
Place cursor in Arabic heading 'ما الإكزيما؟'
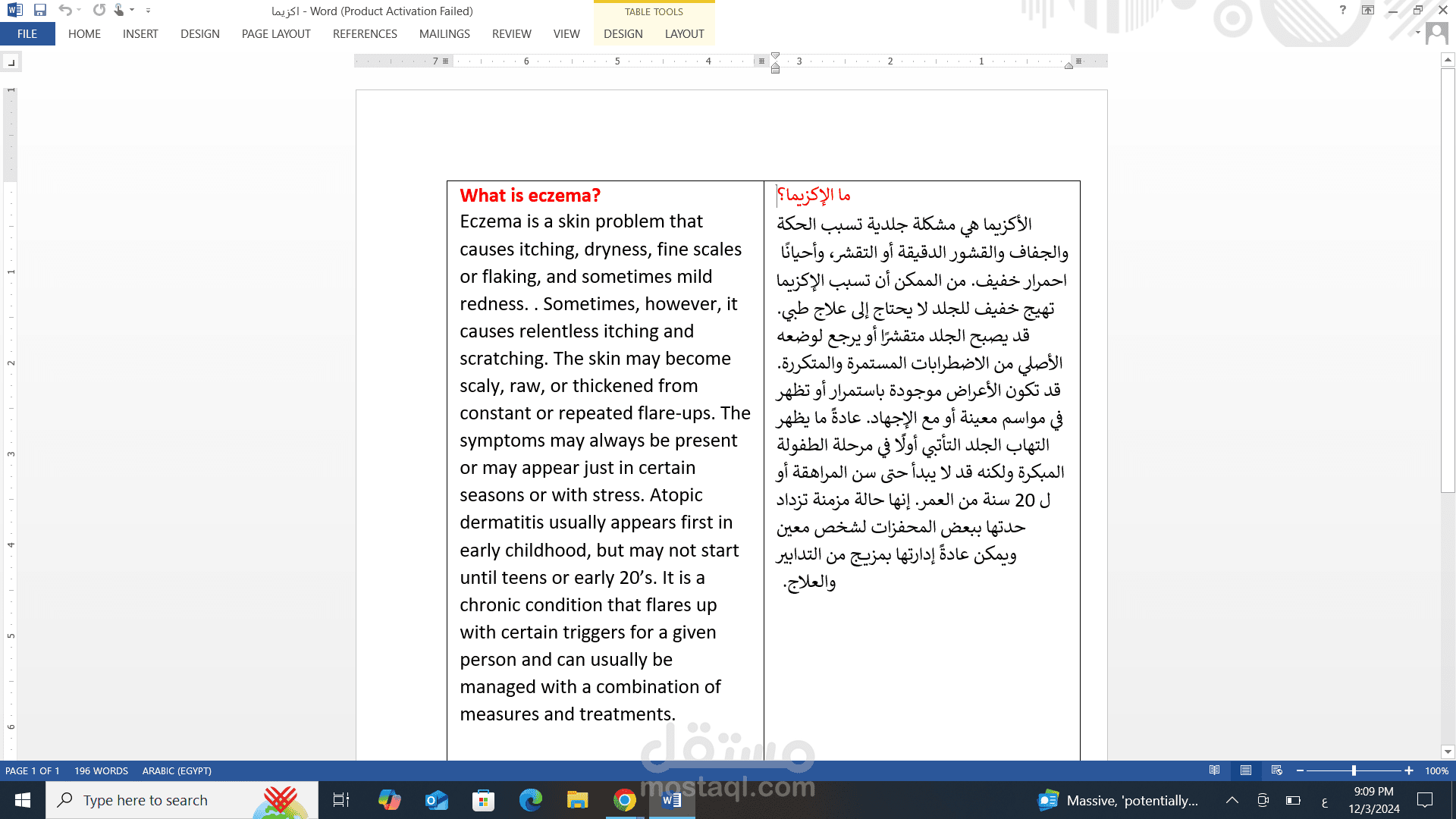814,196
